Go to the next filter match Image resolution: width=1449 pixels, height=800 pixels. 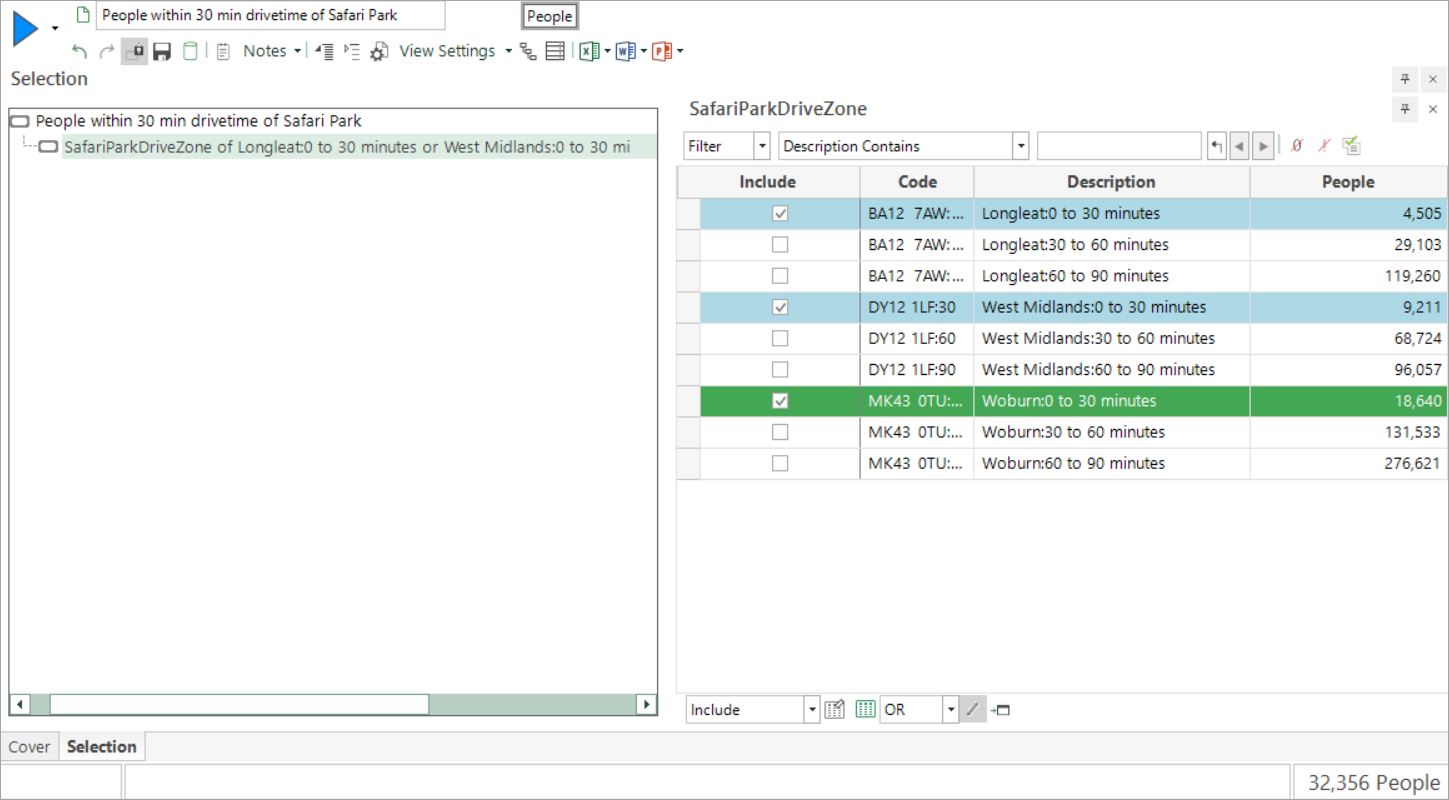(x=1263, y=146)
